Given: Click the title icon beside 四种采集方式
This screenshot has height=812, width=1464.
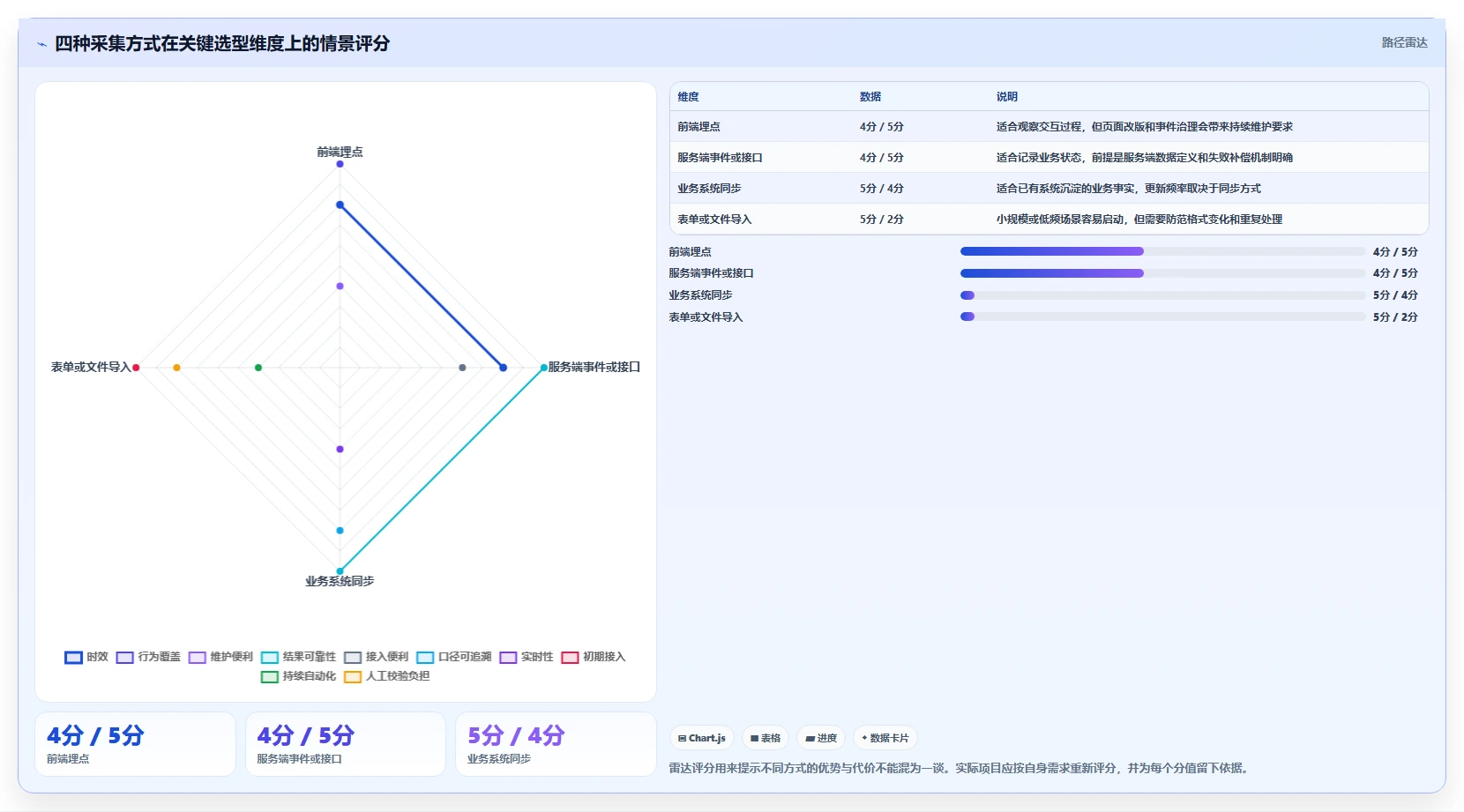Looking at the screenshot, I should 41,44.
